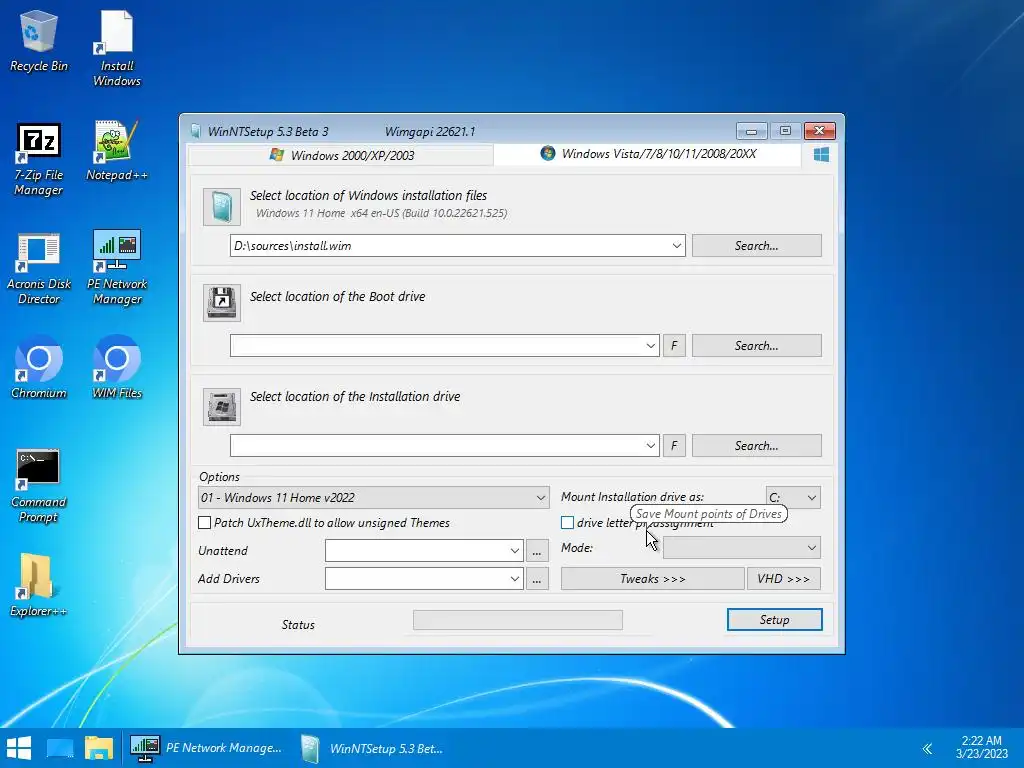Screen dimensions: 1024x768
Task: Switch to PE Network Manager taskbar item
Action: (206, 748)
